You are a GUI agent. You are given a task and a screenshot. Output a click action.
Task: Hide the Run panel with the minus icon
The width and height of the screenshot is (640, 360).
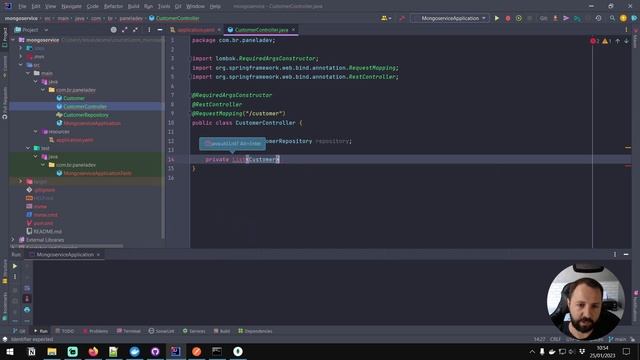click(x=626, y=254)
